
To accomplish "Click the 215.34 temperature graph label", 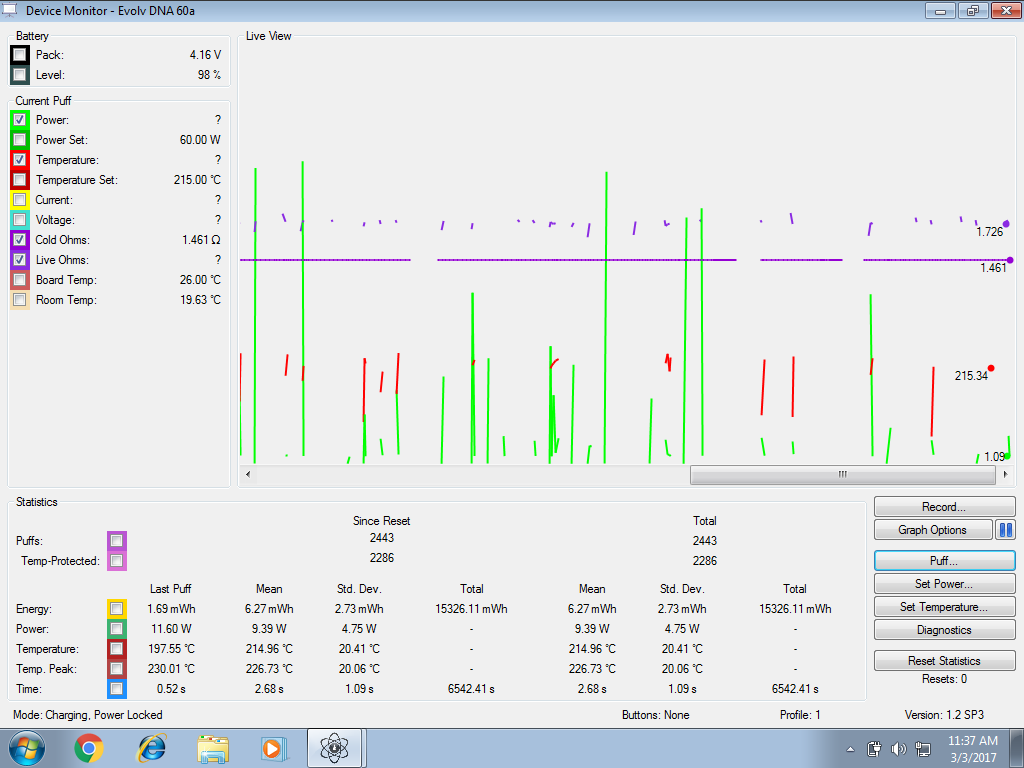I will pyautogui.click(x=971, y=376).
